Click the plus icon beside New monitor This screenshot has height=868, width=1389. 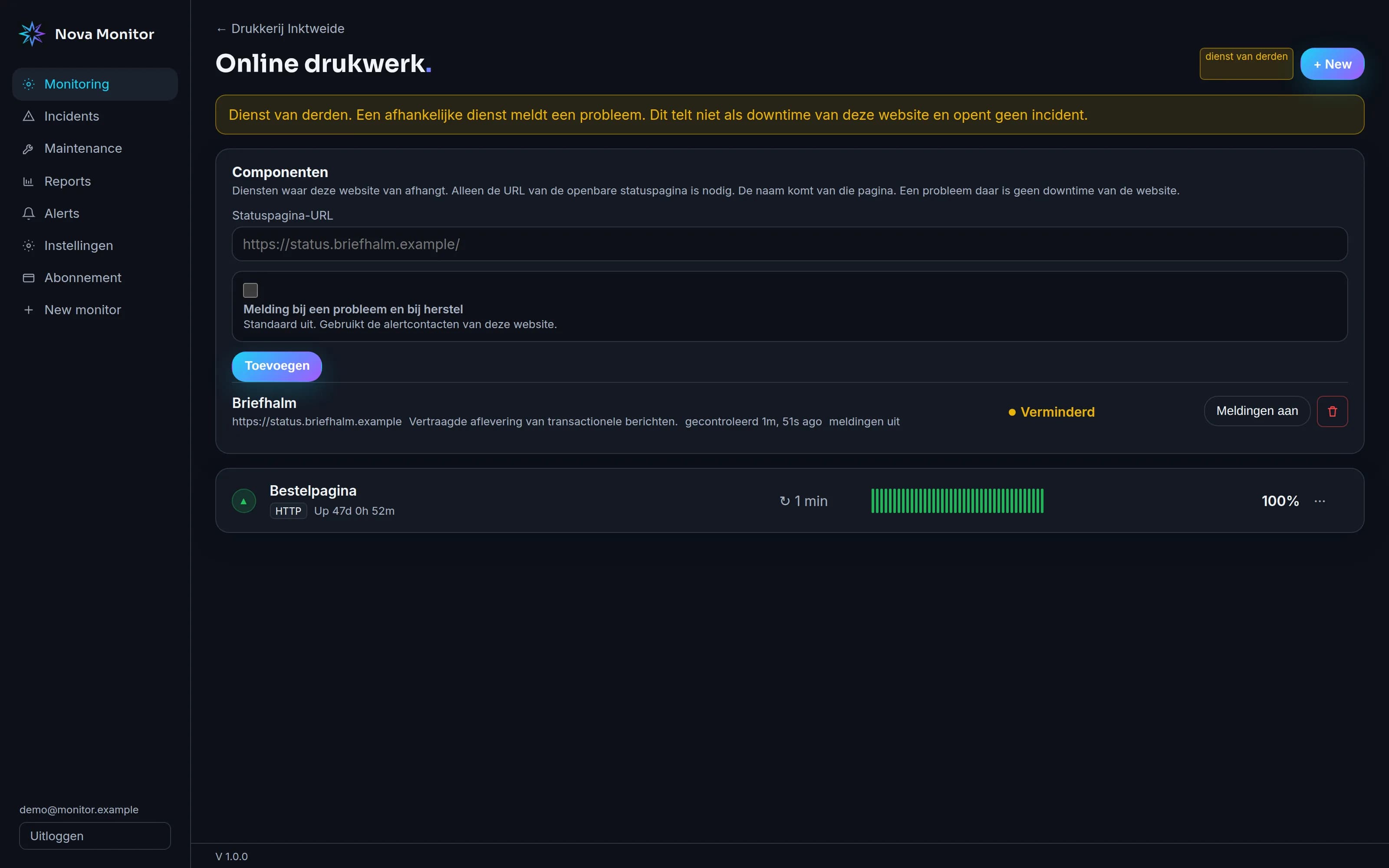pyautogui.click(x=29, y=310)
